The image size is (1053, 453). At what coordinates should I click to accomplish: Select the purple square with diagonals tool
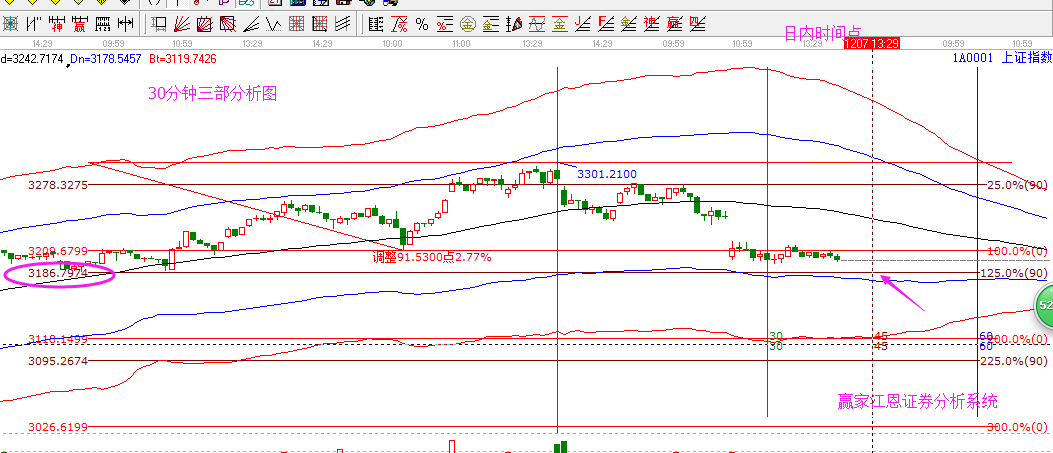point(205,25)
